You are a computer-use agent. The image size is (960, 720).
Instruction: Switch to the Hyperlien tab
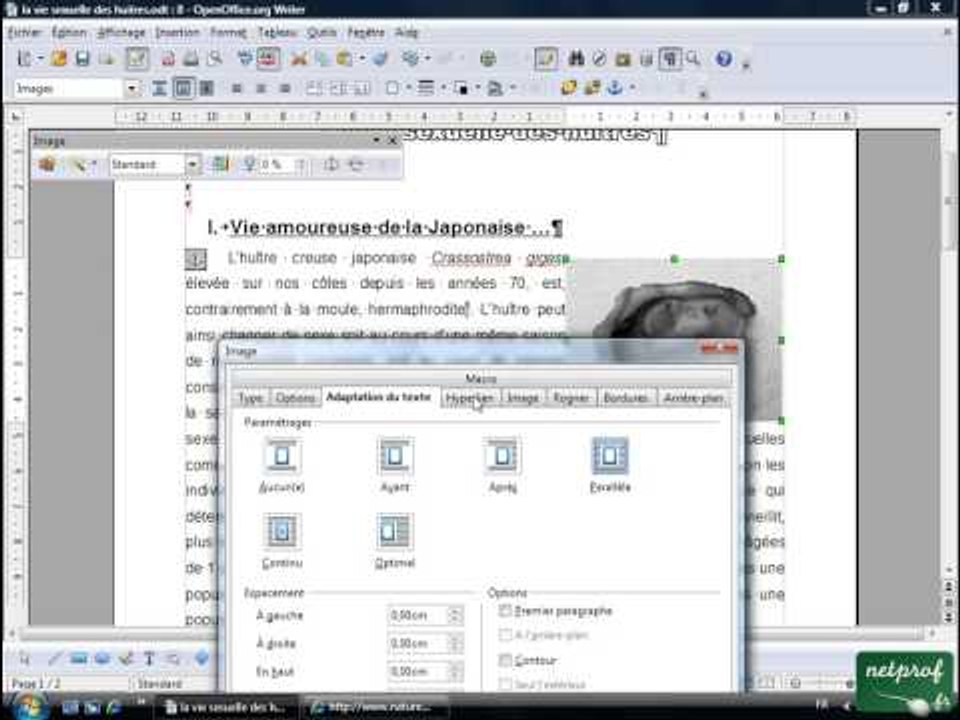pos(469,398)
